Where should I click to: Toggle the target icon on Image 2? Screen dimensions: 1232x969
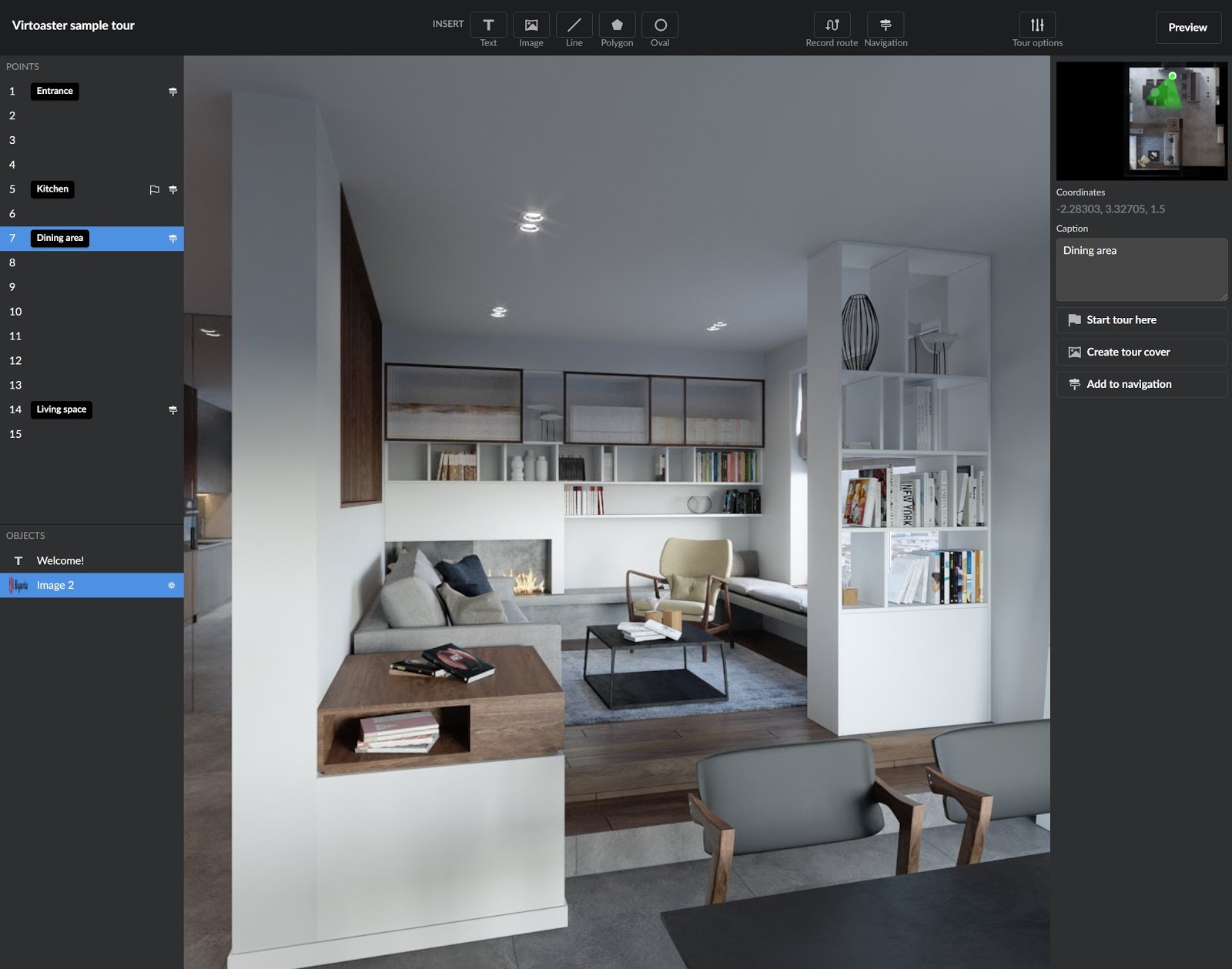171,586
